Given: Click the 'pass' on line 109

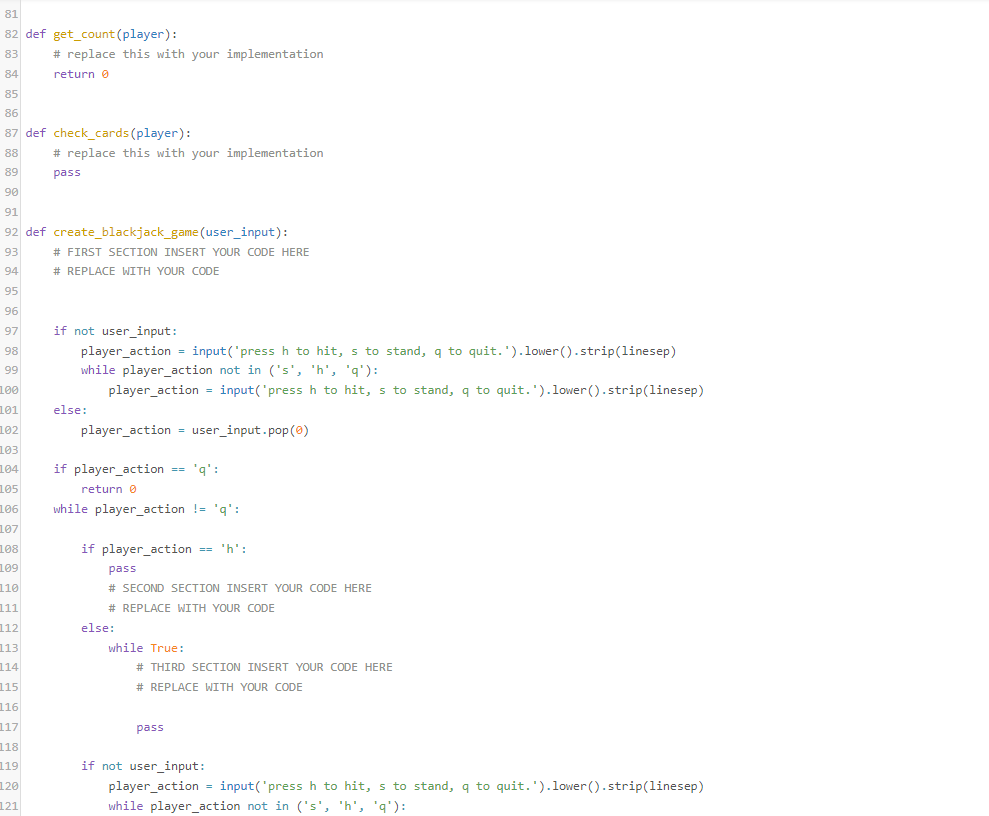Looking at the screenshot, I should coord(122,568).
